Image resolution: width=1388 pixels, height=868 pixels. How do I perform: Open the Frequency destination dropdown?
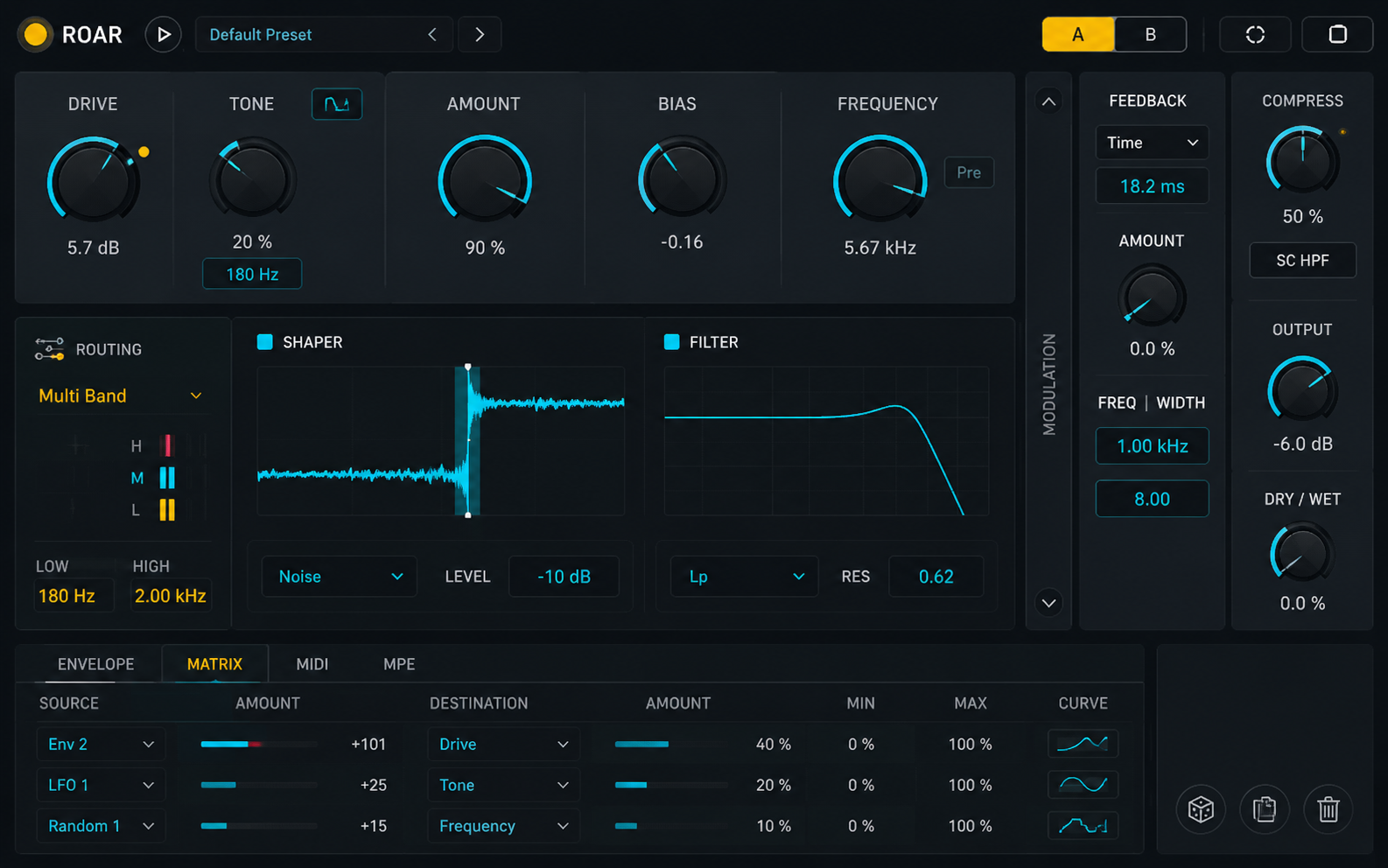[503, 825]
